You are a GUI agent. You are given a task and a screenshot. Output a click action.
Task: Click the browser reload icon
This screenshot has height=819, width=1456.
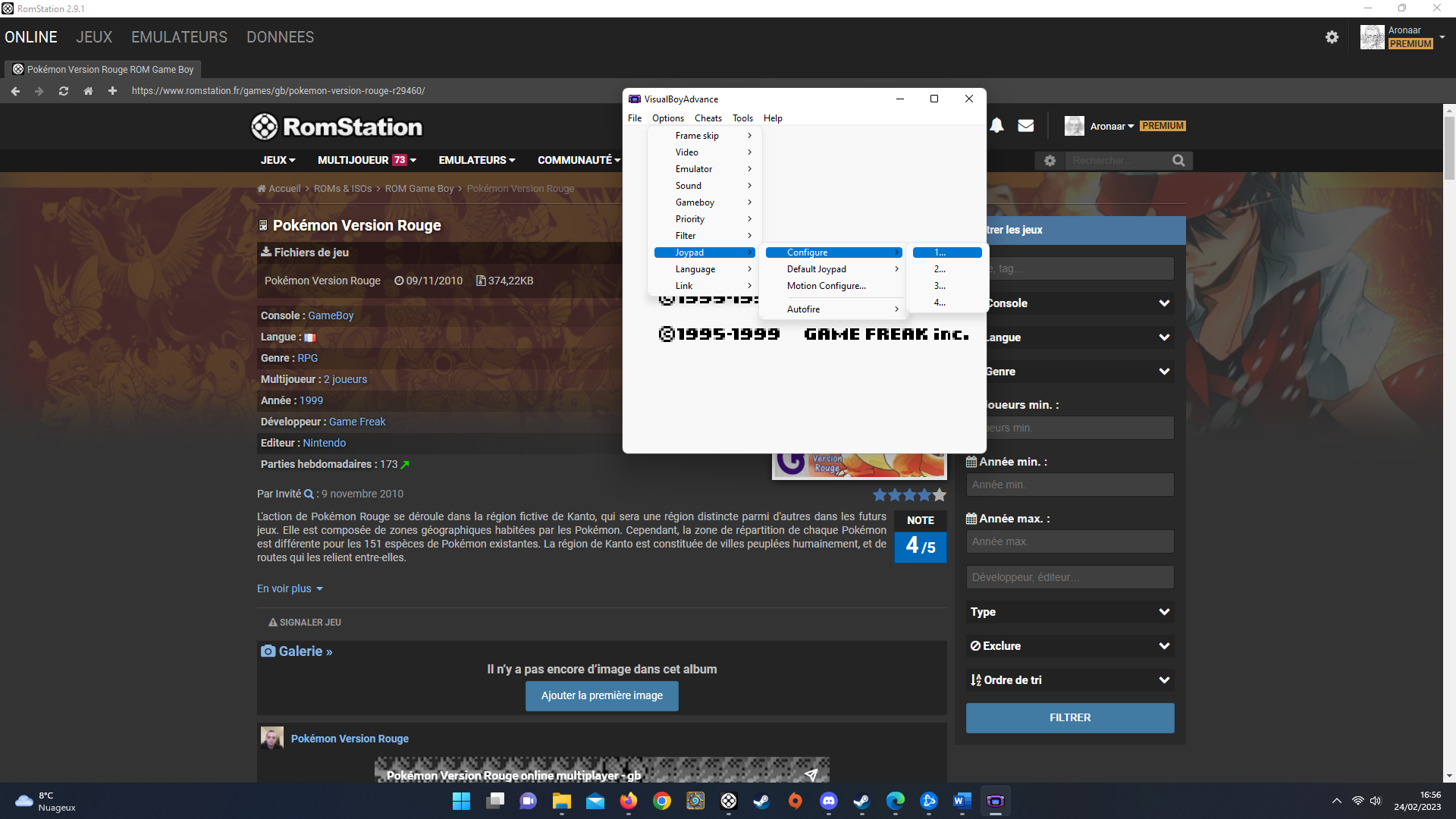click(64, 91)
